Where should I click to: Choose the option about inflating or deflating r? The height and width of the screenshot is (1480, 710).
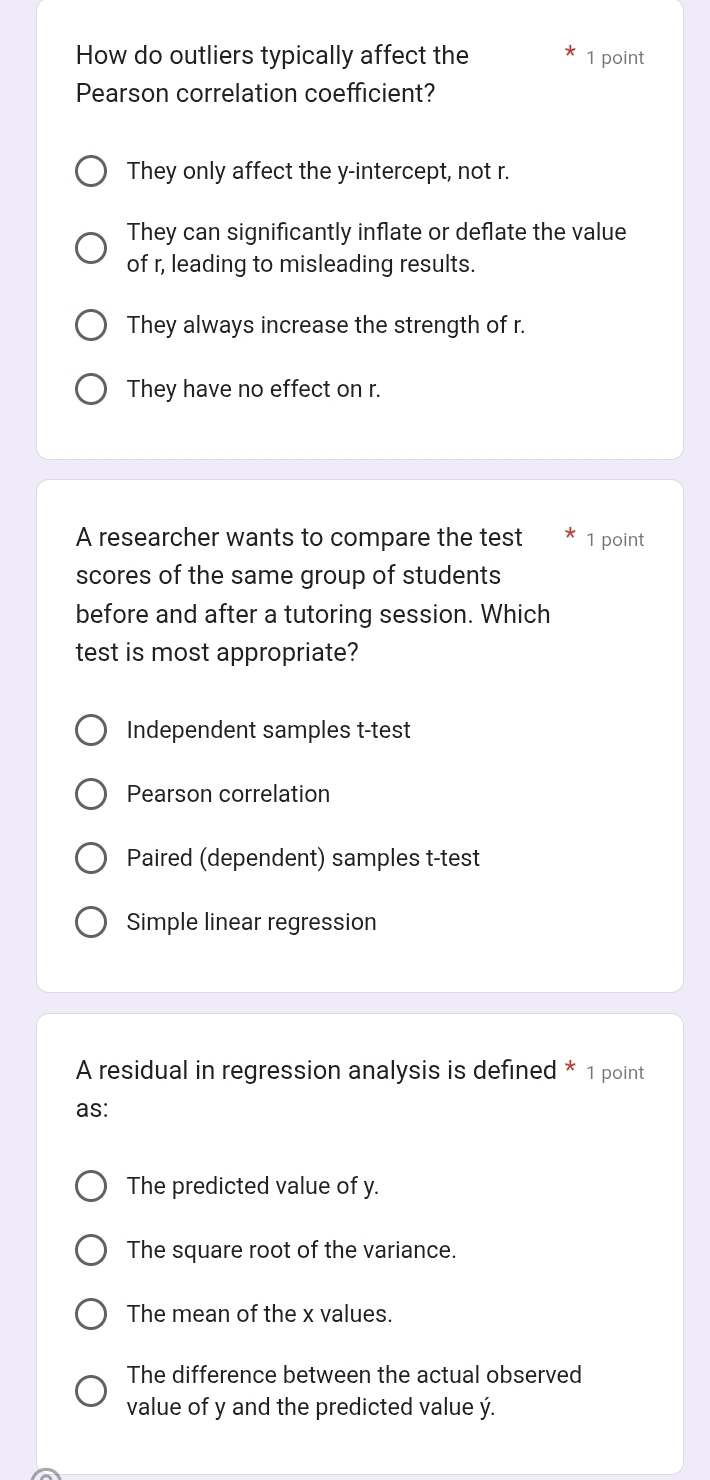pyautogui.click(x=91, y=248)
